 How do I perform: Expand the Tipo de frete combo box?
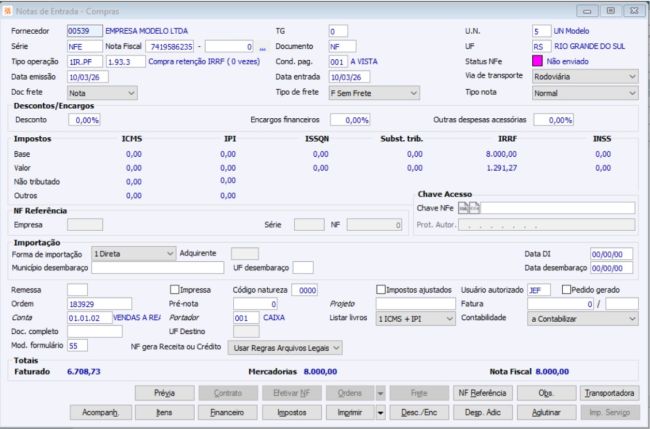(x=374, y=93)
